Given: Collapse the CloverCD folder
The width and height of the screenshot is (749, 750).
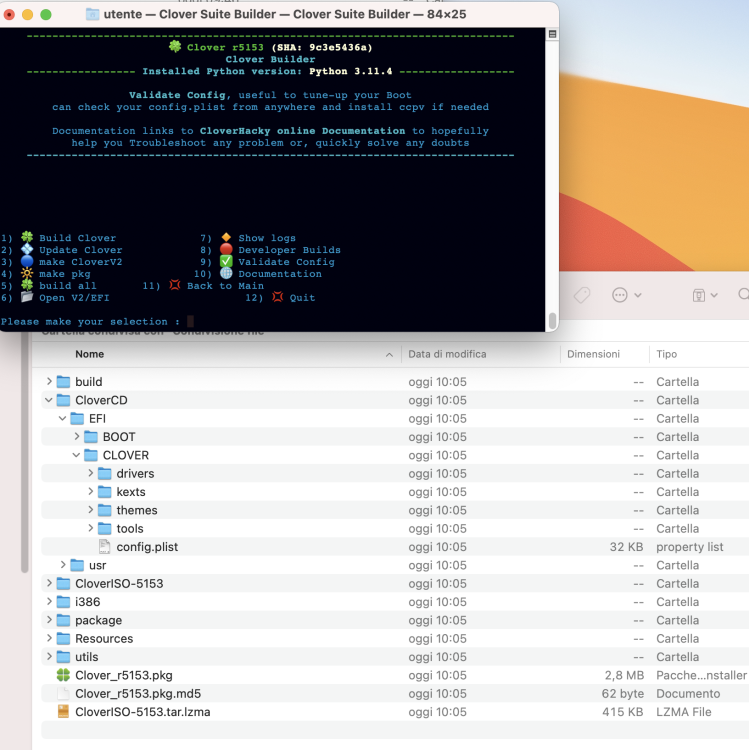Looking at the screenshot, I should coord(49,400).
